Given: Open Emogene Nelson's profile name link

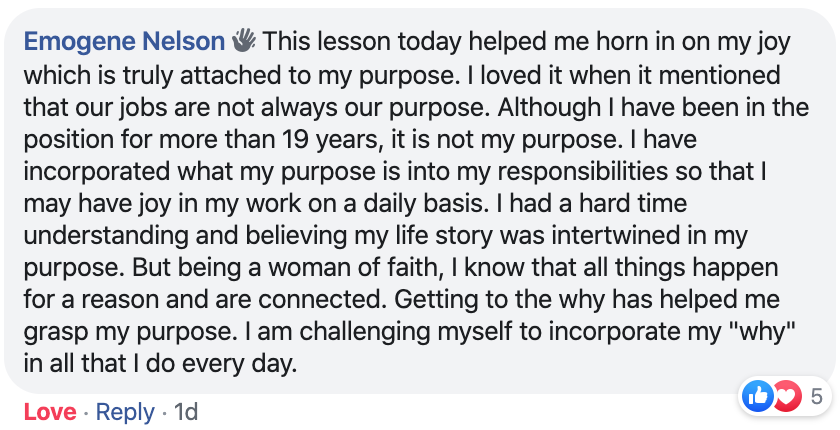Looking at the screenshot, I should pos(124,42).
